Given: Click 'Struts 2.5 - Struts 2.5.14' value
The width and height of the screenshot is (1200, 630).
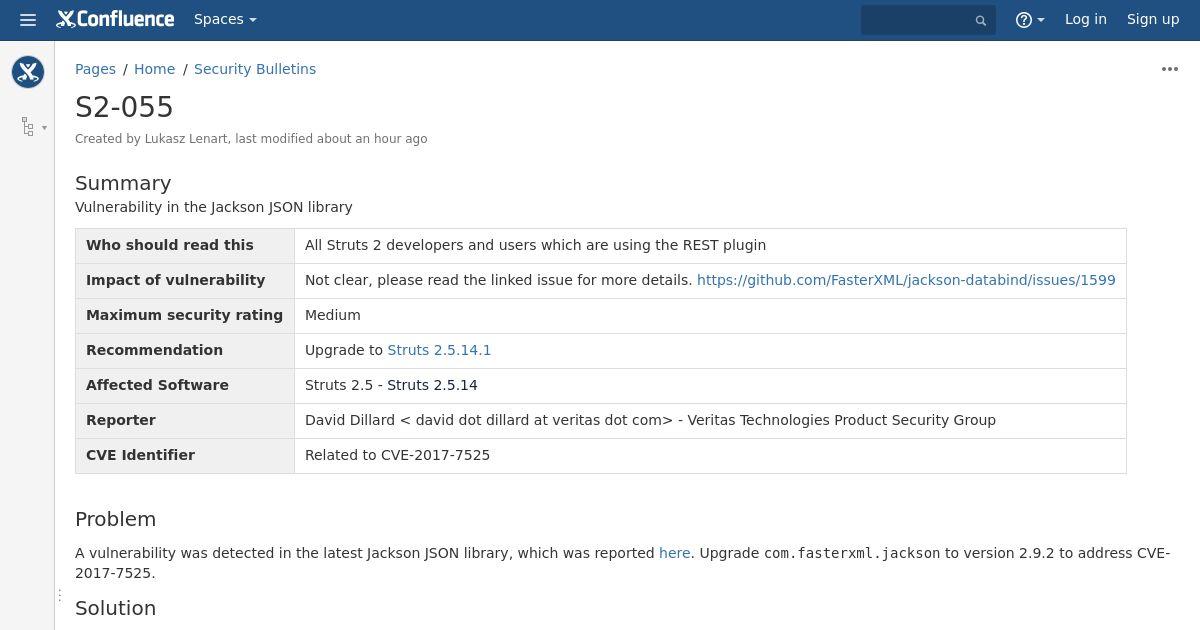Looking at the screenshot, I should (x=391, y=385).
